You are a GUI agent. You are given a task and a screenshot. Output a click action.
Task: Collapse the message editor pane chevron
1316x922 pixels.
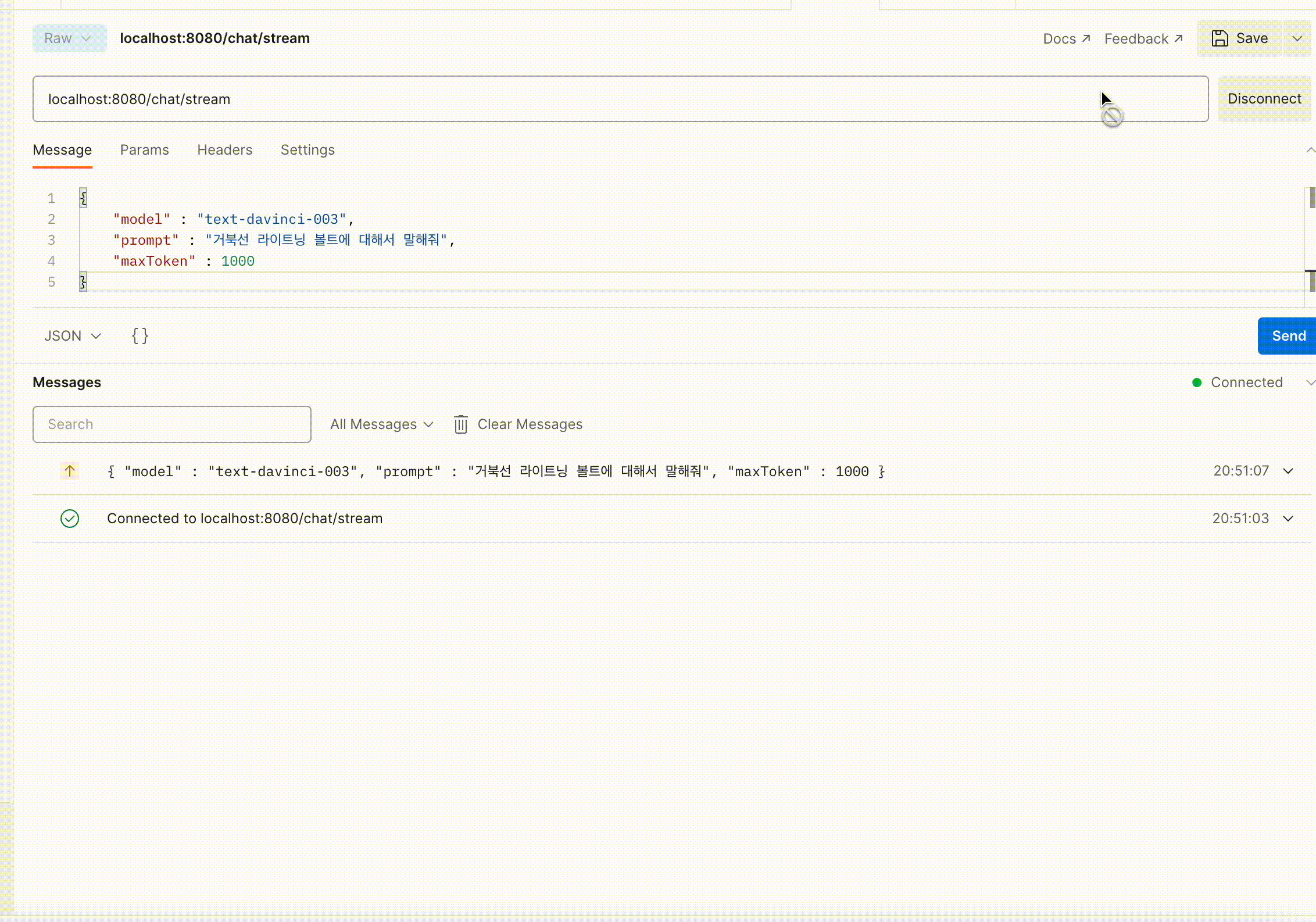click(1310, 150)
